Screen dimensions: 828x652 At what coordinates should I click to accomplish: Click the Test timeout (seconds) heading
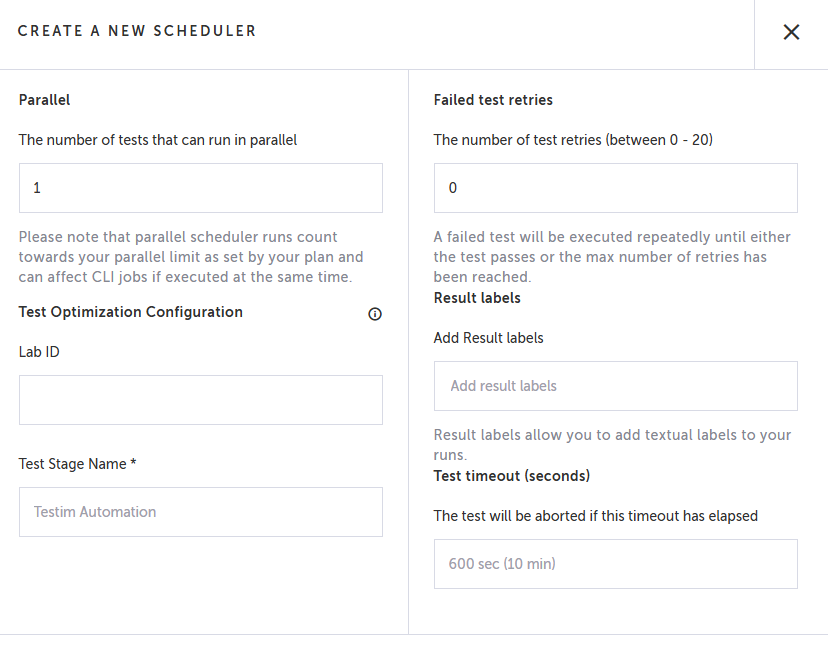click(x=512, y=475)
